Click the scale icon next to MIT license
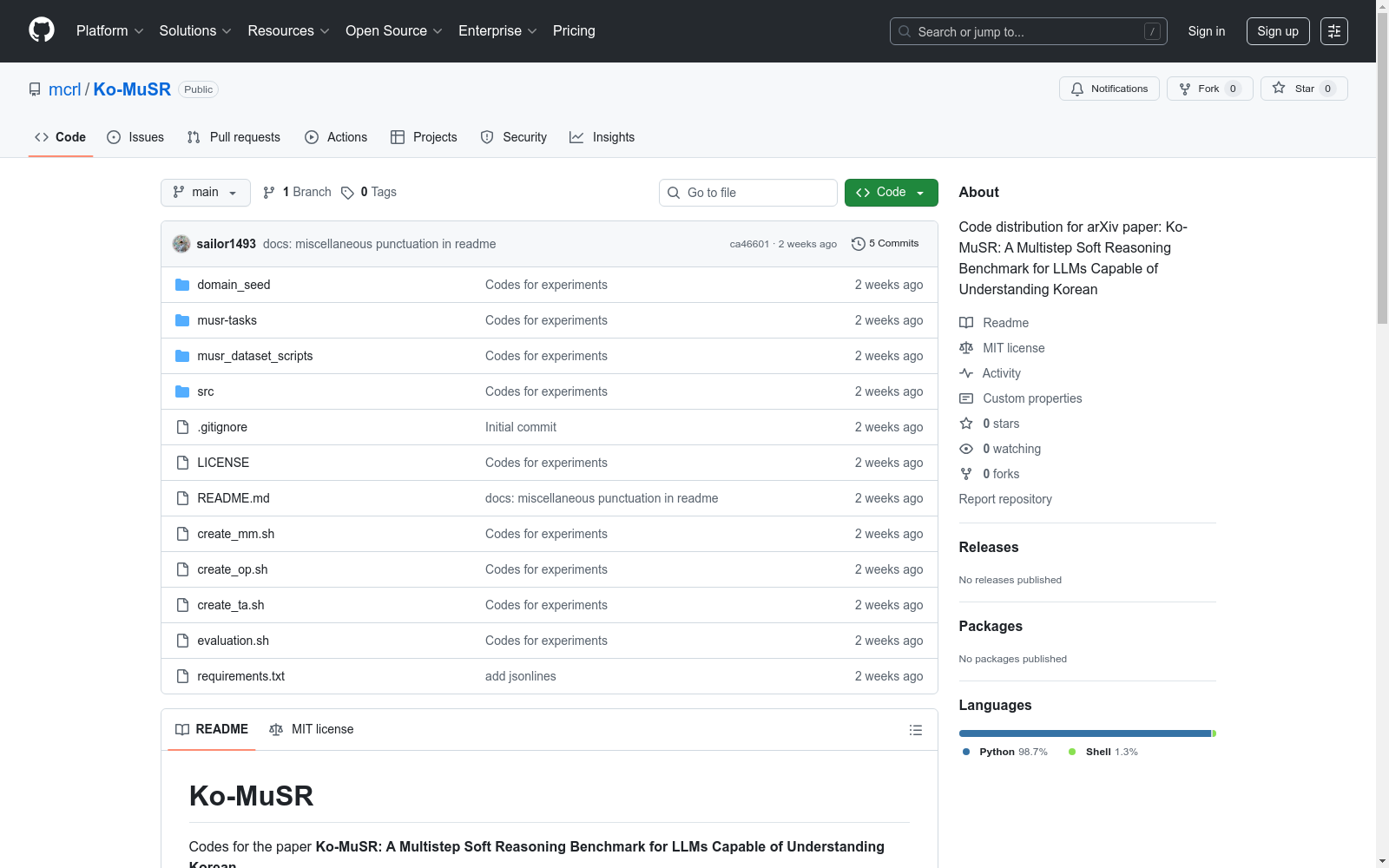Image resolution: width=1389 pixels, height=868 pixels. [966, 348]
